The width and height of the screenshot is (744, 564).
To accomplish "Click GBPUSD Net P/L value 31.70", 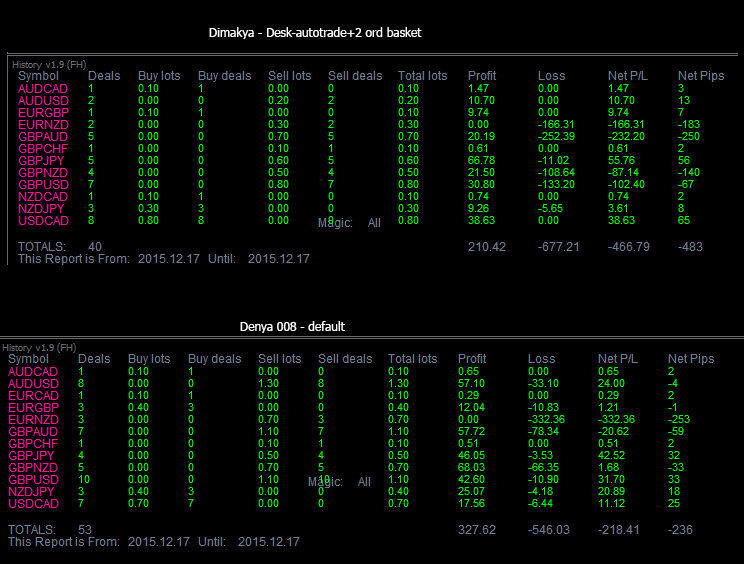I will point(611,480).
